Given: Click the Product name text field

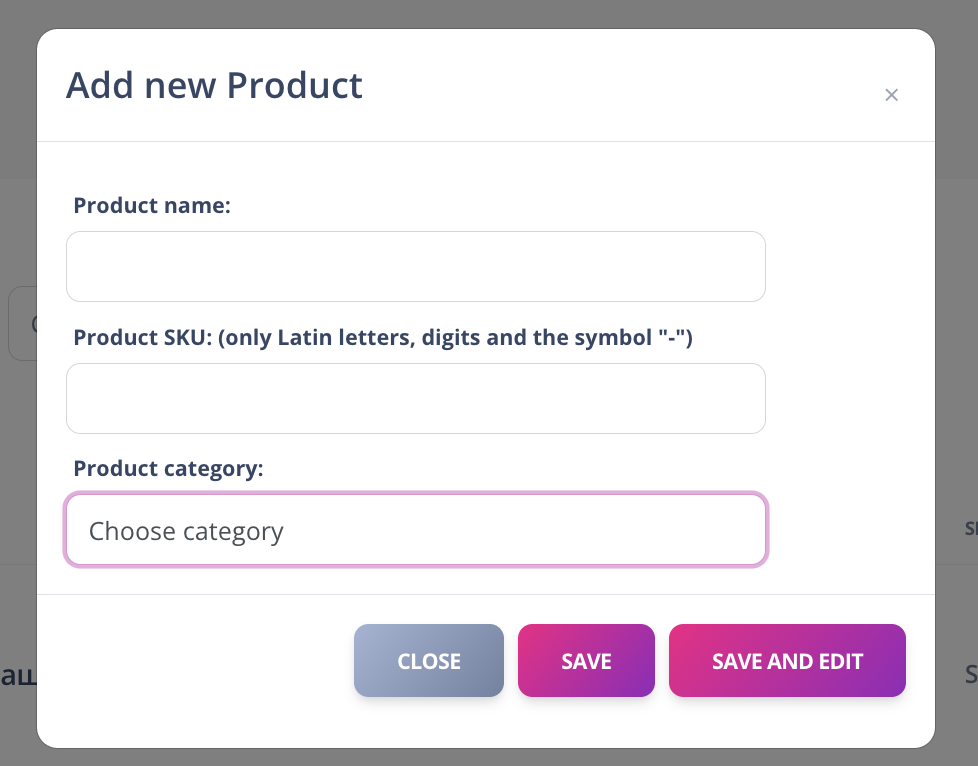Looking at the screenshot, I should (x=415, y=267).
